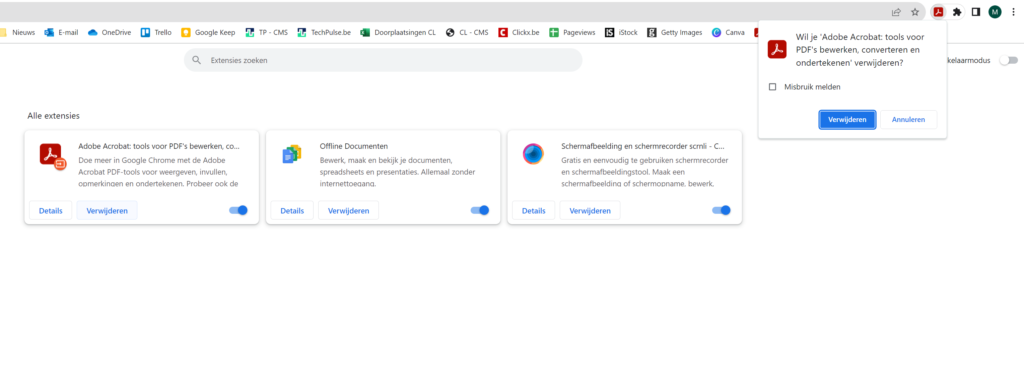Viewport: 1024px width, 376px height.
Task: Click the Adobe Acrobat extension card icon
Action: point(52,157)
